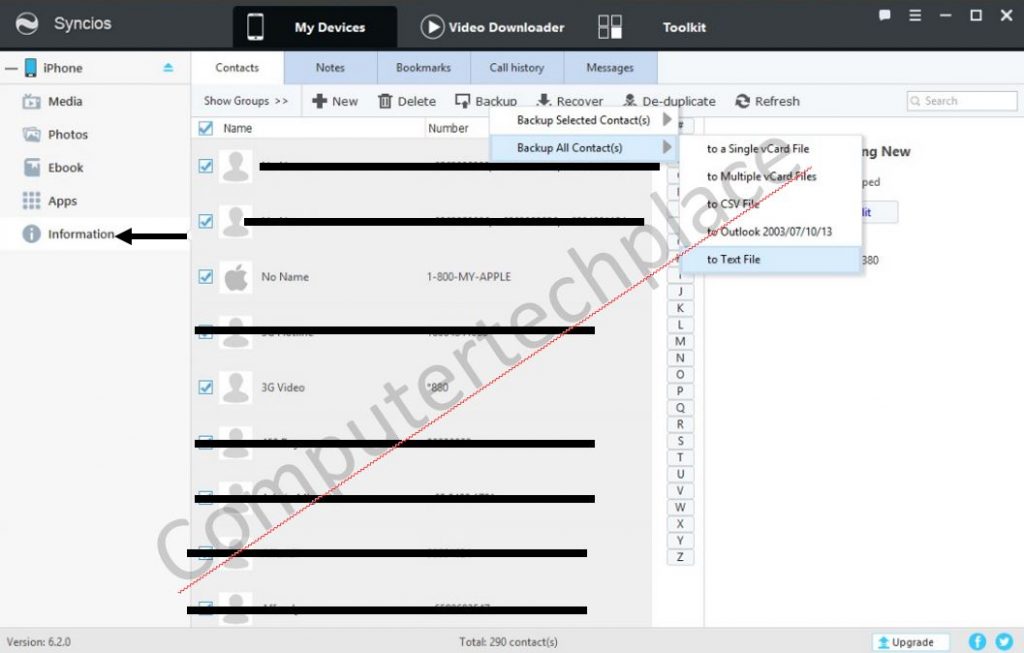Click the Syncios logo icon
This screenshot has height=653, width=1024.
tap(27, 24)
